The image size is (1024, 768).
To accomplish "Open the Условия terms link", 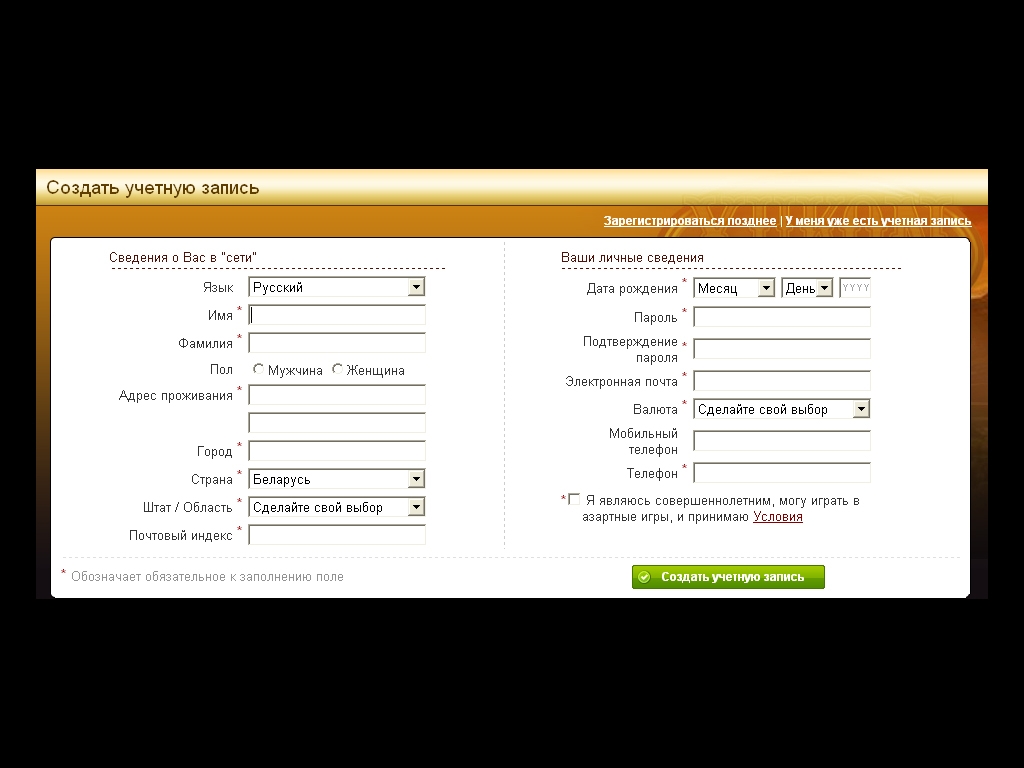I will (778, 517).
